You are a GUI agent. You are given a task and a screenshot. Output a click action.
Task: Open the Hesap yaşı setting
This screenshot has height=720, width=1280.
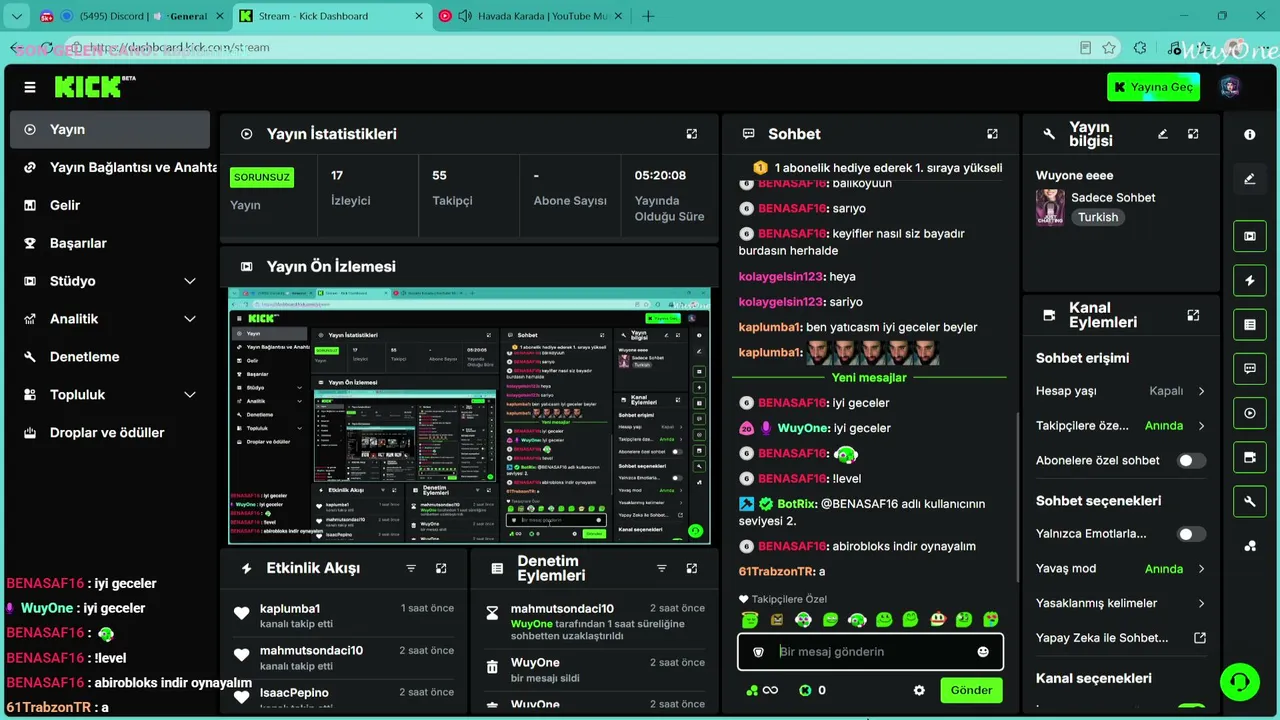[1121, 391]
